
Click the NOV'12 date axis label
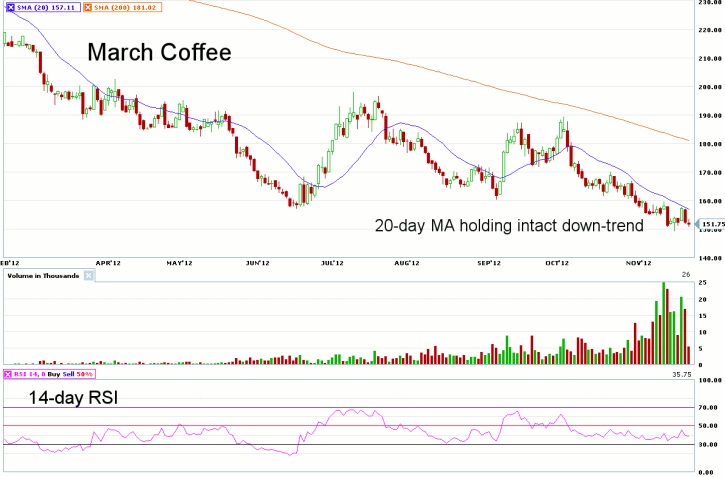point(638,263)
